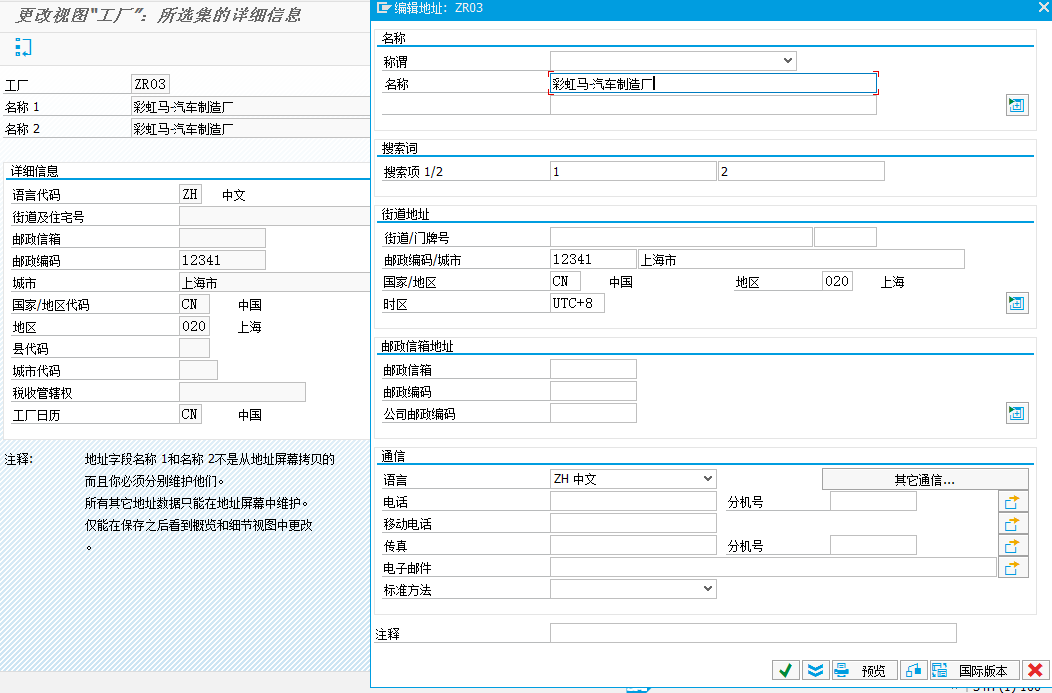Image resolution: width=1052 pixels, height=693 pixels.
Task: Click 名称 2 field in background view
Action: click(250, 128)
